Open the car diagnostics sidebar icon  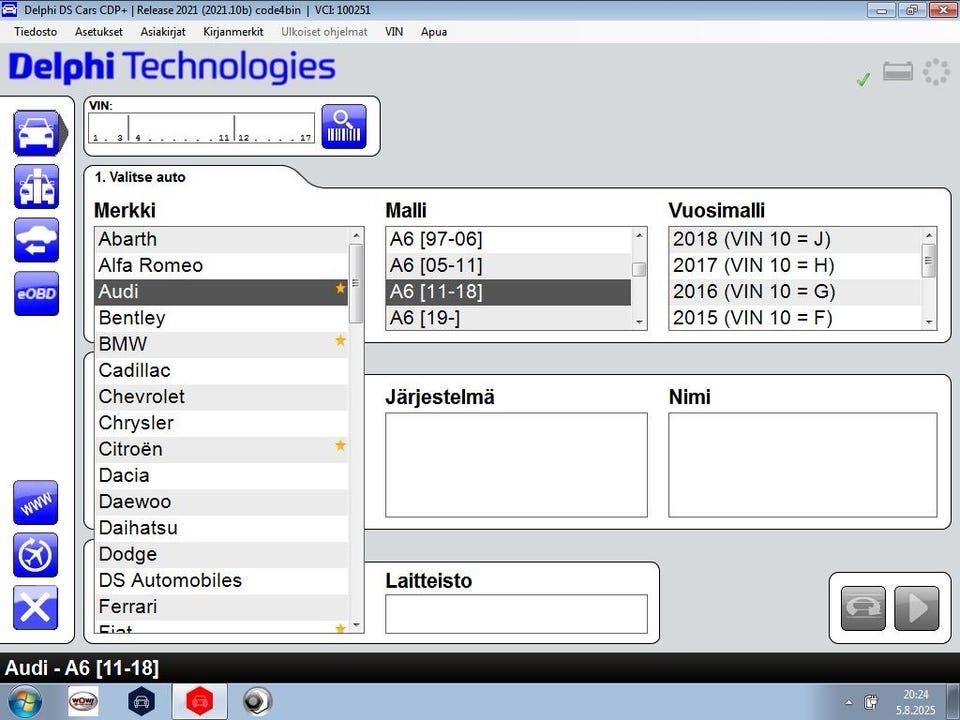pos(37,133)
